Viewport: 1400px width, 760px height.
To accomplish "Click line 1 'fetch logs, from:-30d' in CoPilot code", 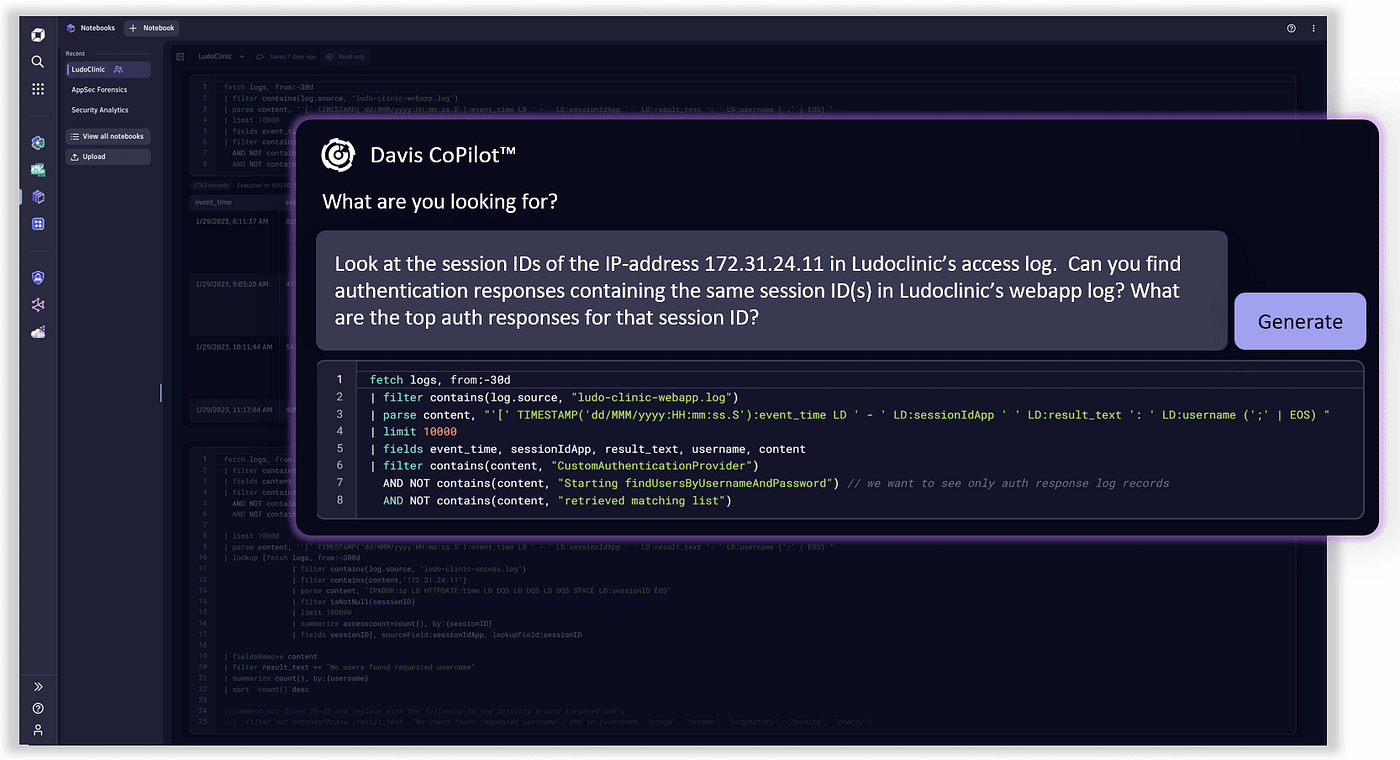I will coord(440,380).
